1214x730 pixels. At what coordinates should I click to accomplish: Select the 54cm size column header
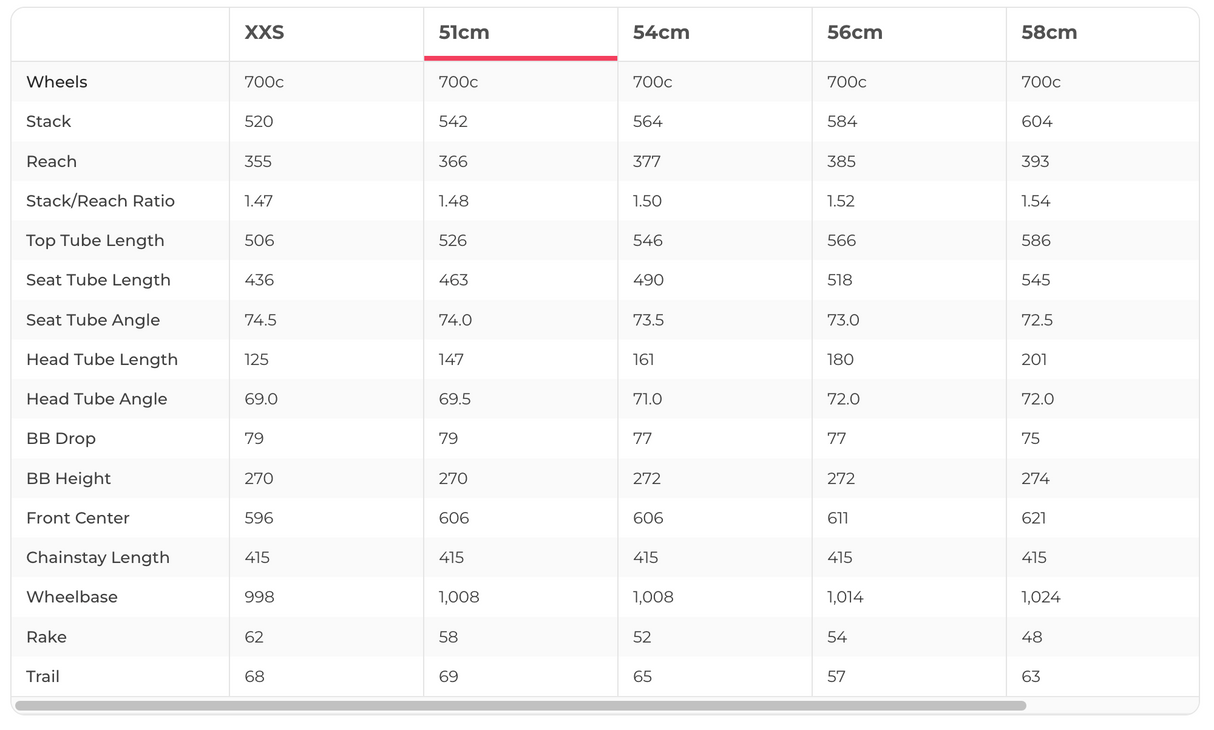pyautogui.click(x=661, y=33)
